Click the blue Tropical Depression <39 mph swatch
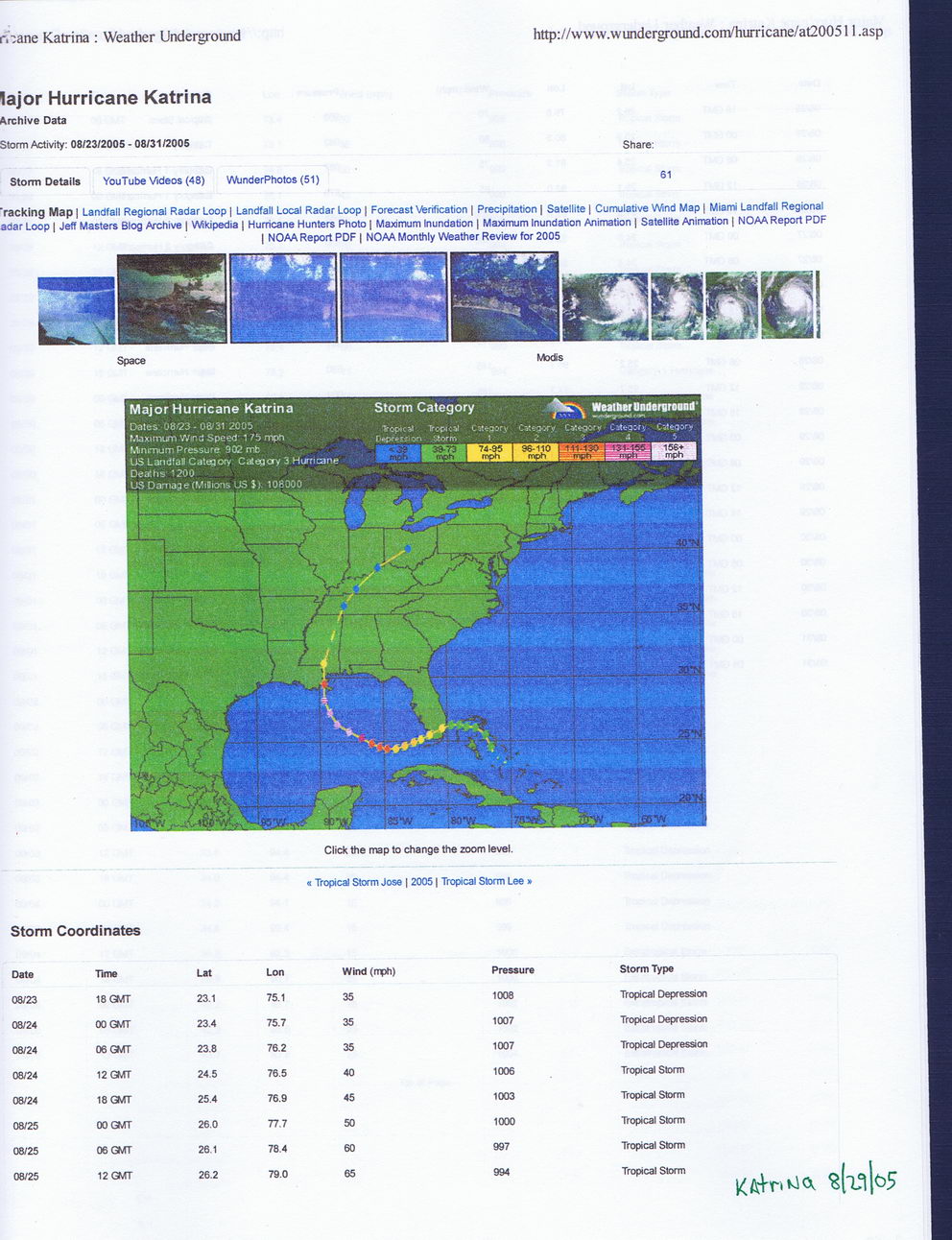952x1240 pixels. pos(397,452)
